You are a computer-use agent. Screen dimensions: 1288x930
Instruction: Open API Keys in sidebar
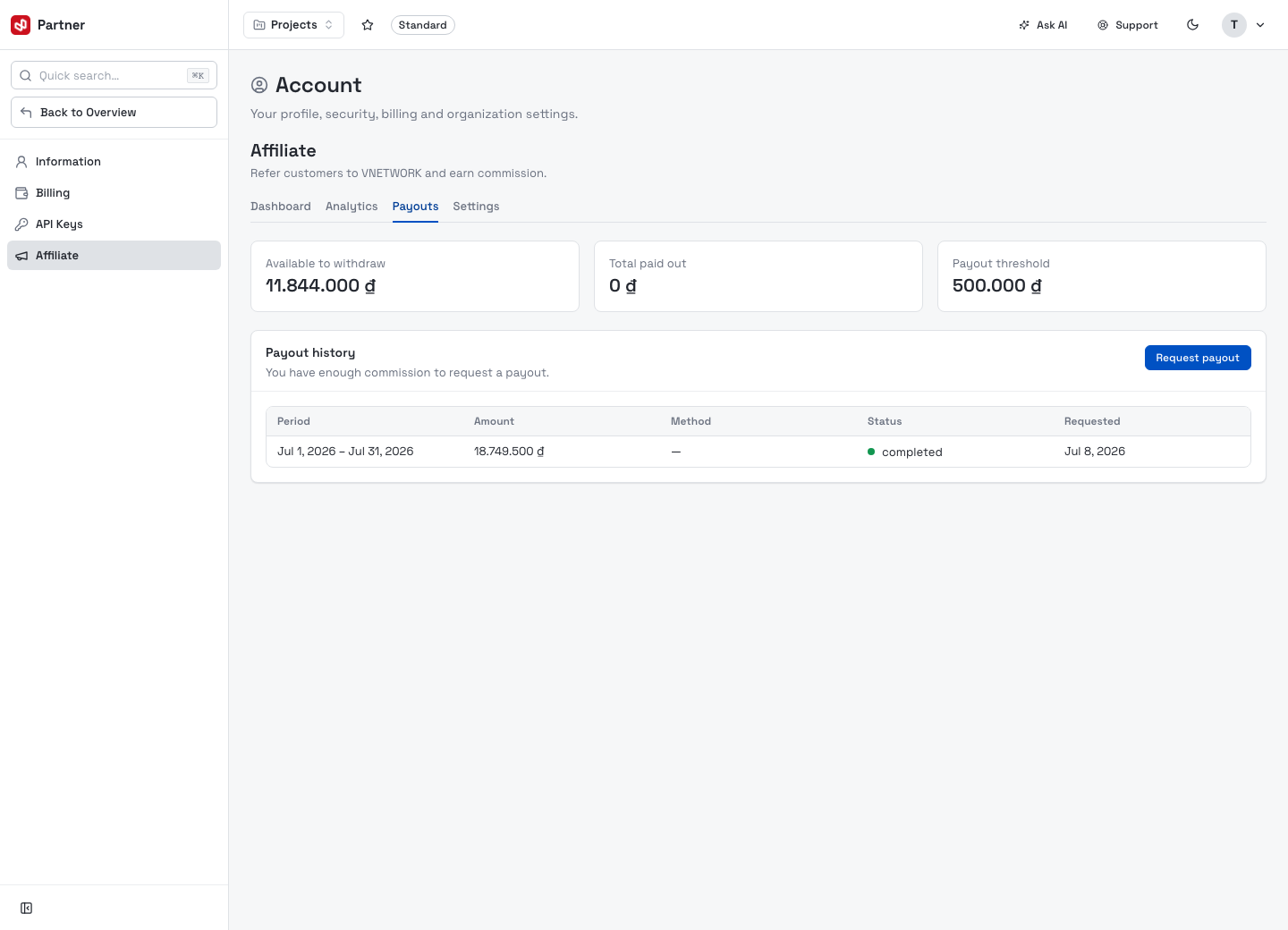tap(114, 224)
